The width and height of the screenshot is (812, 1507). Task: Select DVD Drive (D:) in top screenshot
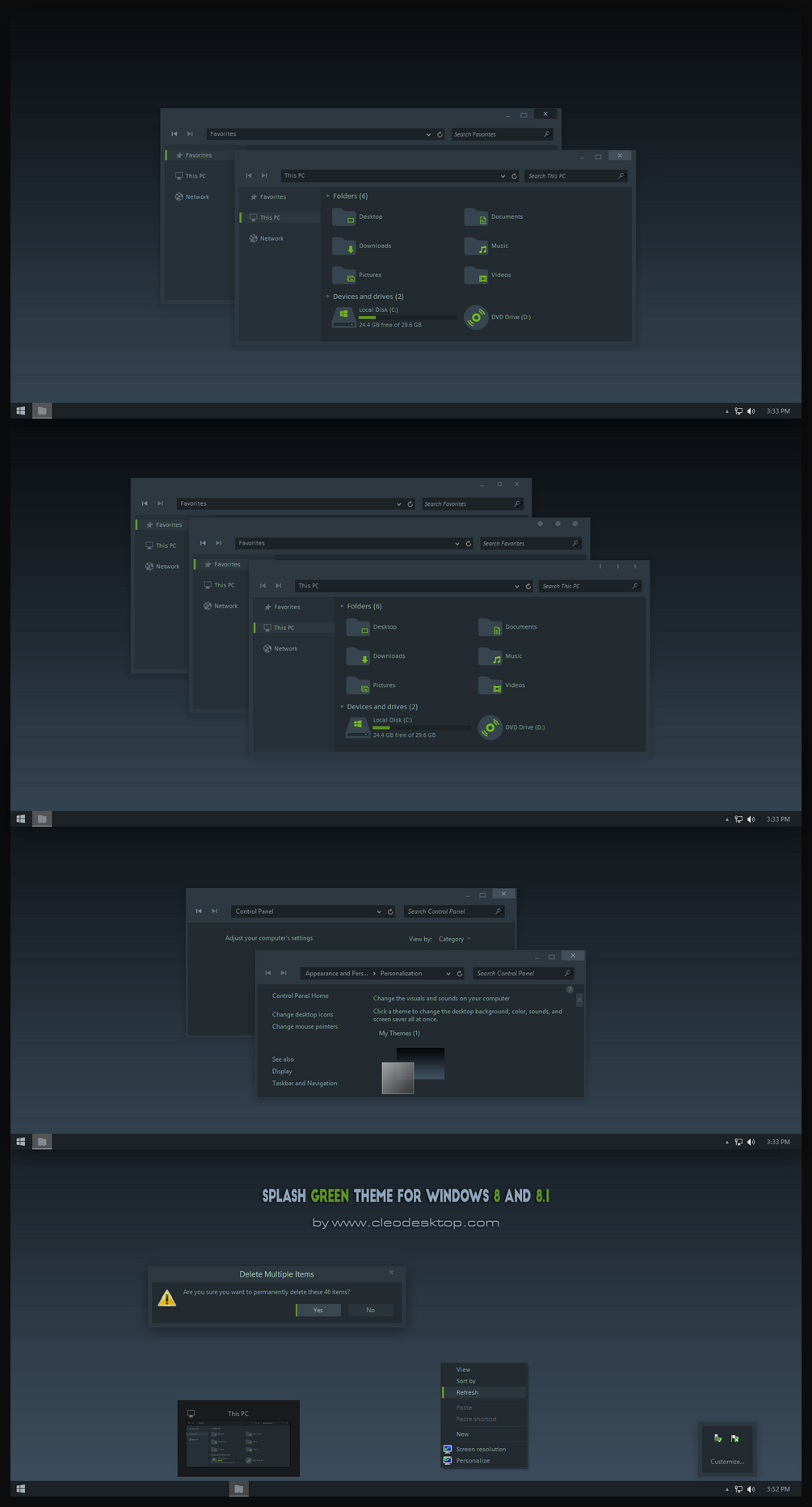[498, 318]
